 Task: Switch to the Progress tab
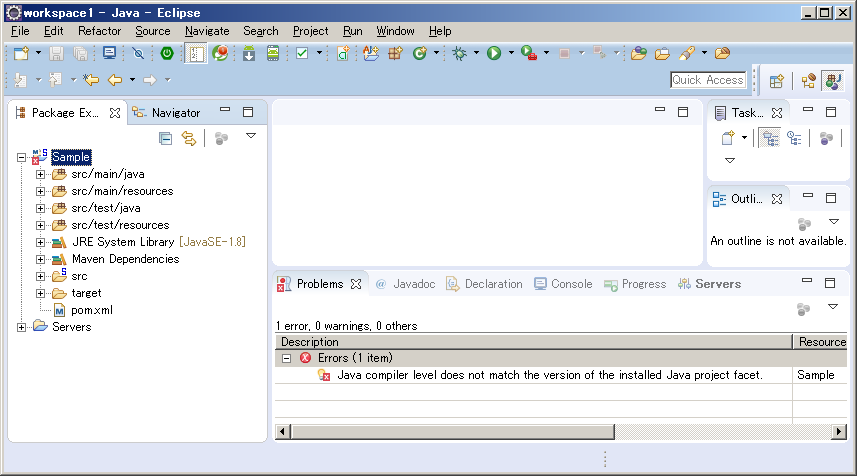(x=635, y=284)
